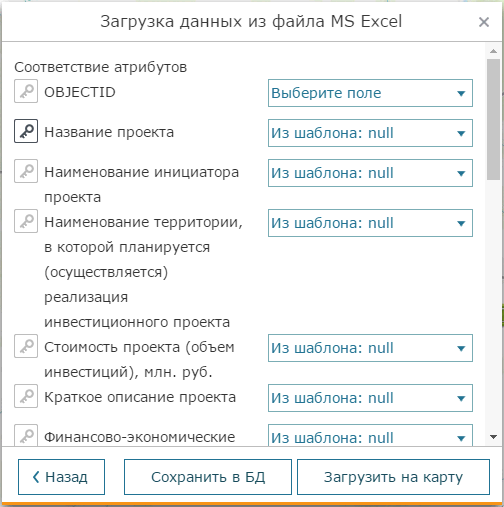Click Загрузить на карту button
This screenshot has width=504, height=507.
click(393, 477)
